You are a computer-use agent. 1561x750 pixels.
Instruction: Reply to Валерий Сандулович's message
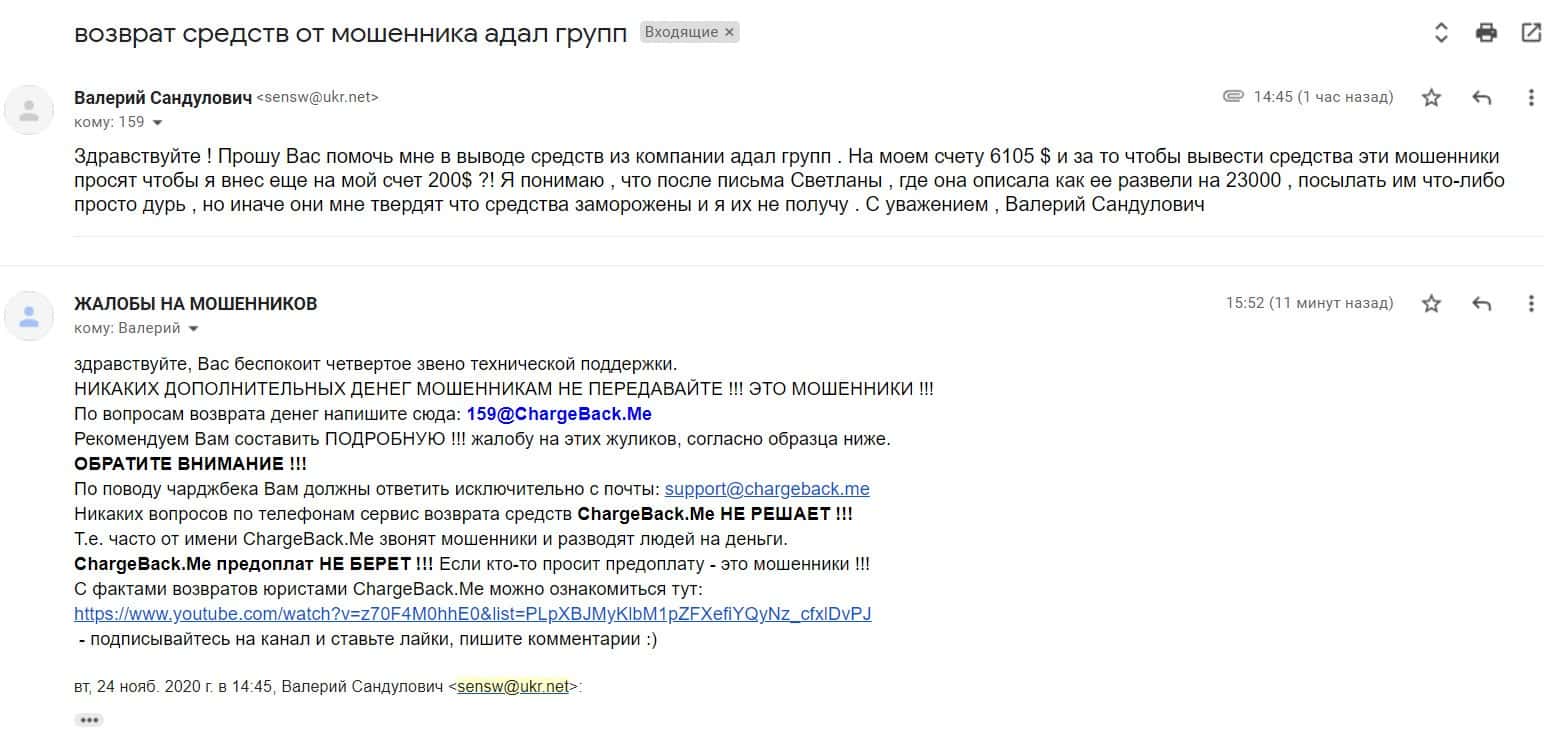tap(1482, 97)
